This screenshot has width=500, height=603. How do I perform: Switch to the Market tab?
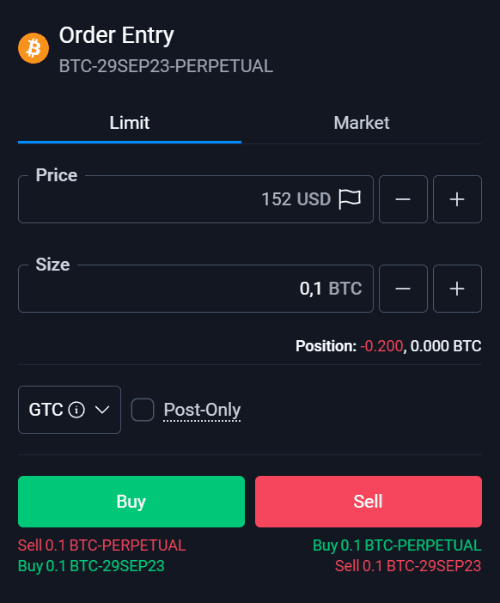click(362, 123)
